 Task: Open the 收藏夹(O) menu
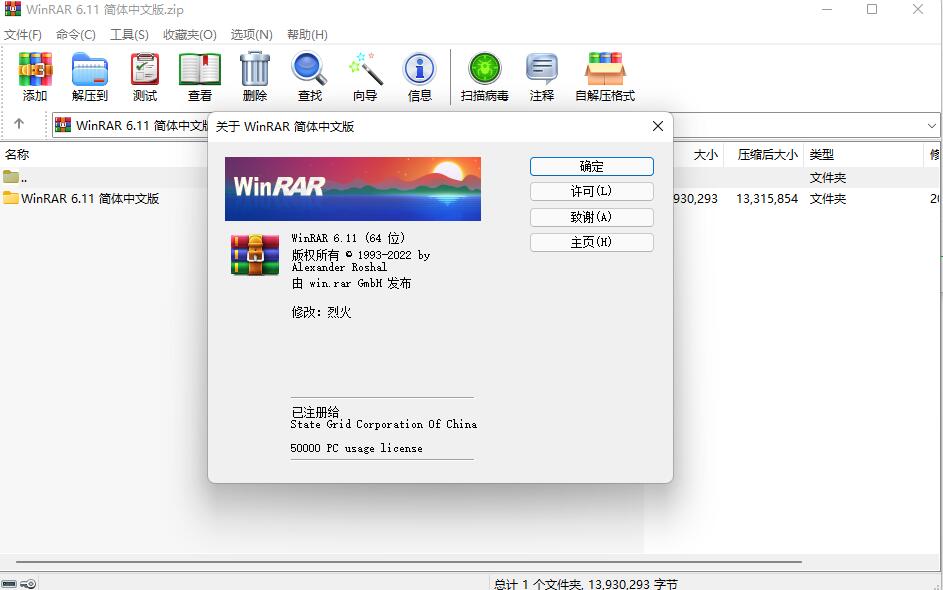(189, 34)
